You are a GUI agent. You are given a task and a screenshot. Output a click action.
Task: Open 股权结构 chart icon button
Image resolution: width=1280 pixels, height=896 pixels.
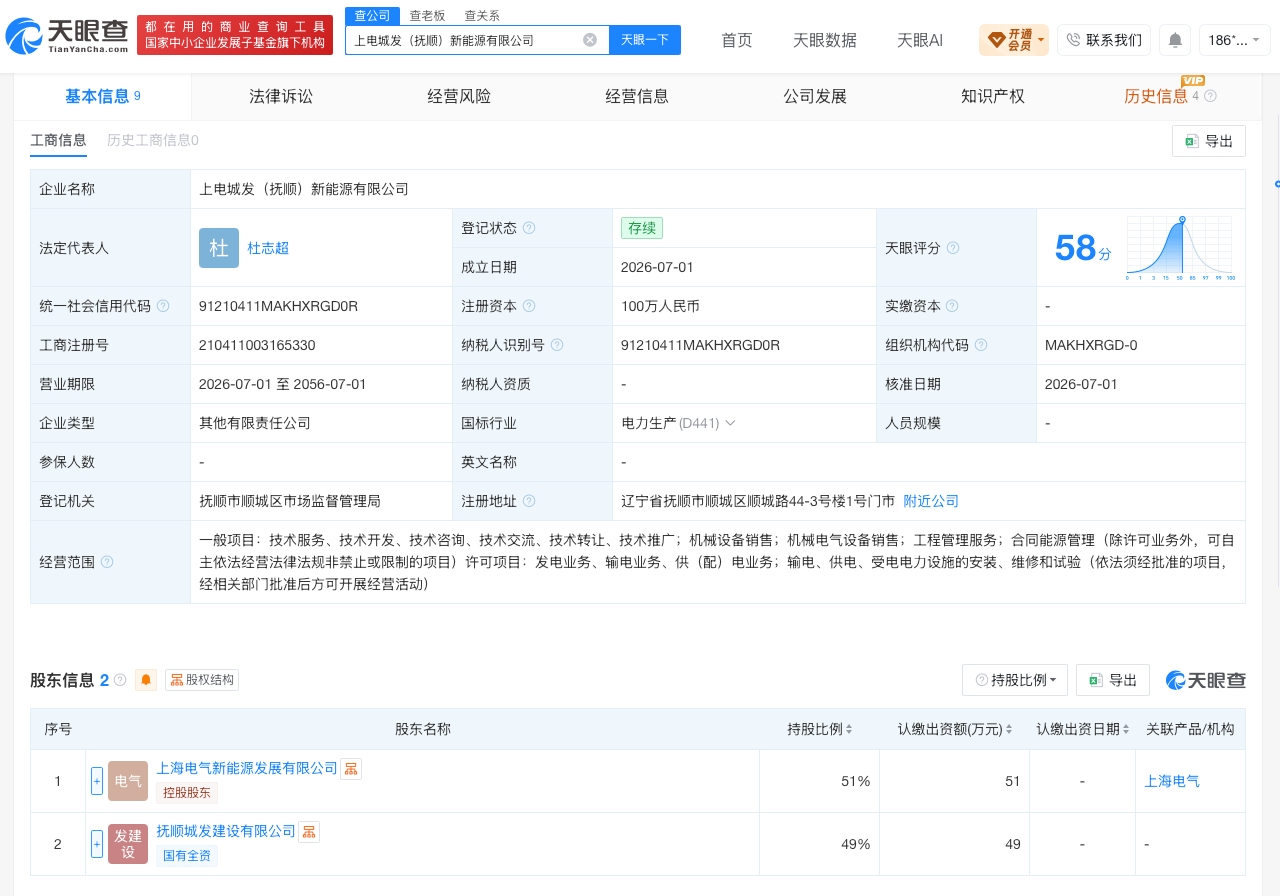coord(202,680)
